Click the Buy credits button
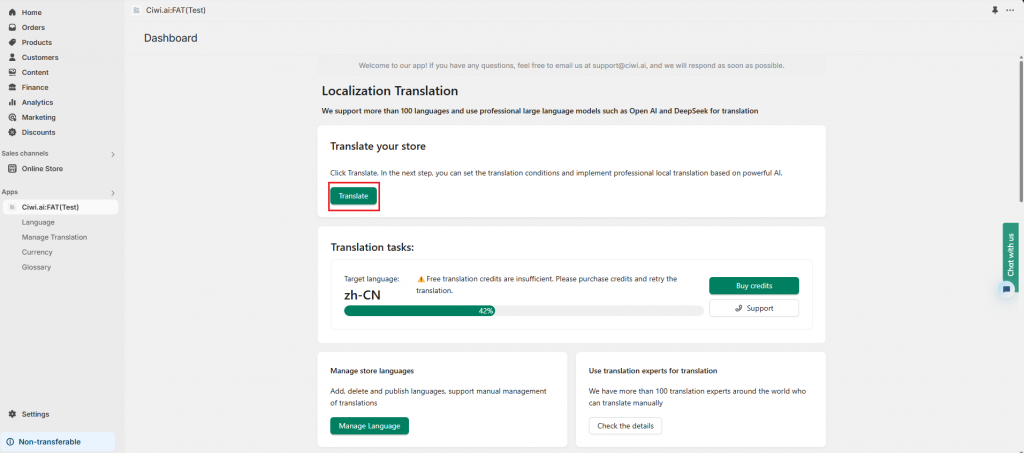 coord(753,286)
